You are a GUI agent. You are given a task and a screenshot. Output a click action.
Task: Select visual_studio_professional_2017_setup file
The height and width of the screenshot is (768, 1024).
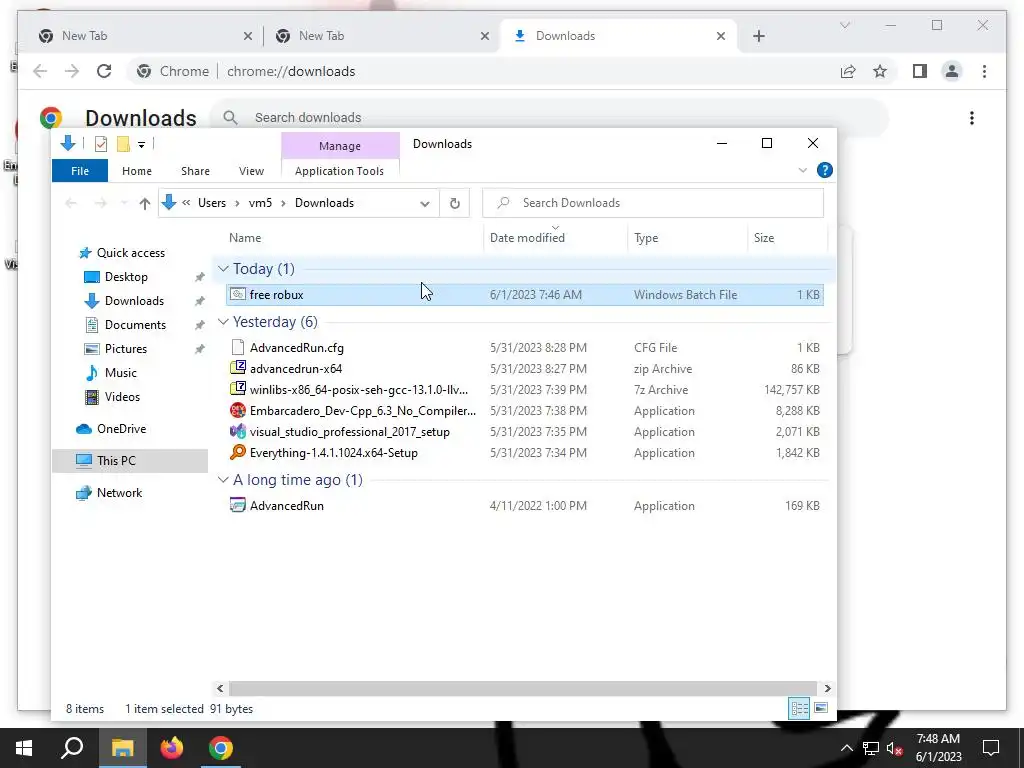point(525,432)
